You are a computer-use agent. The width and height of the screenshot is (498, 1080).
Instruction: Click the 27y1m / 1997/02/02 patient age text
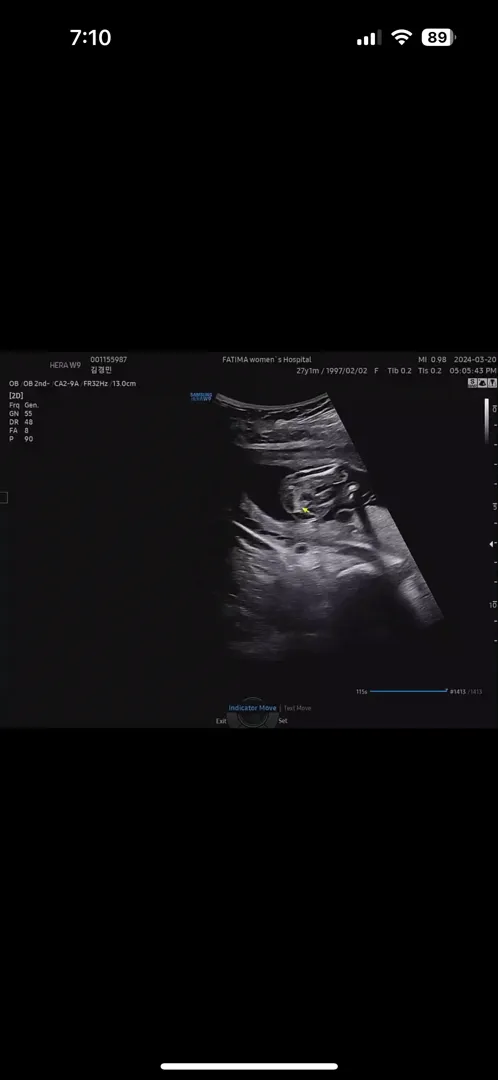pyautogui.click(x=331, y=371)
